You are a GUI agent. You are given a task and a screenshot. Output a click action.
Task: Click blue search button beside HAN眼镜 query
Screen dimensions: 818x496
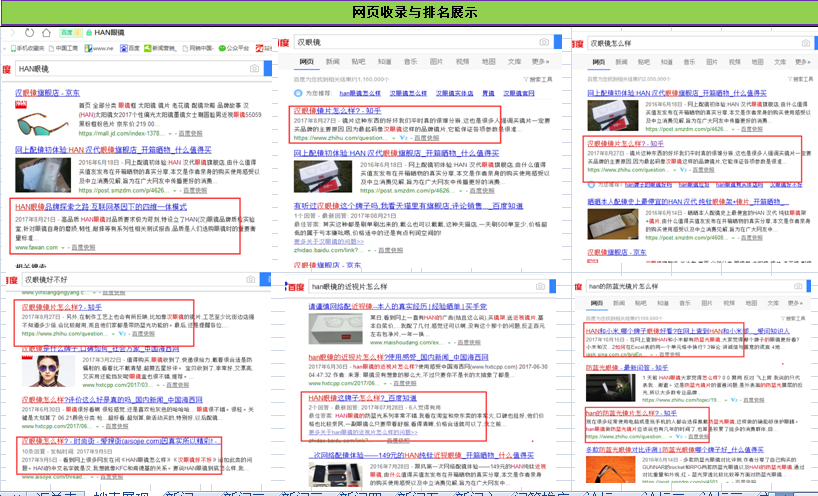[x=268, y=68]
